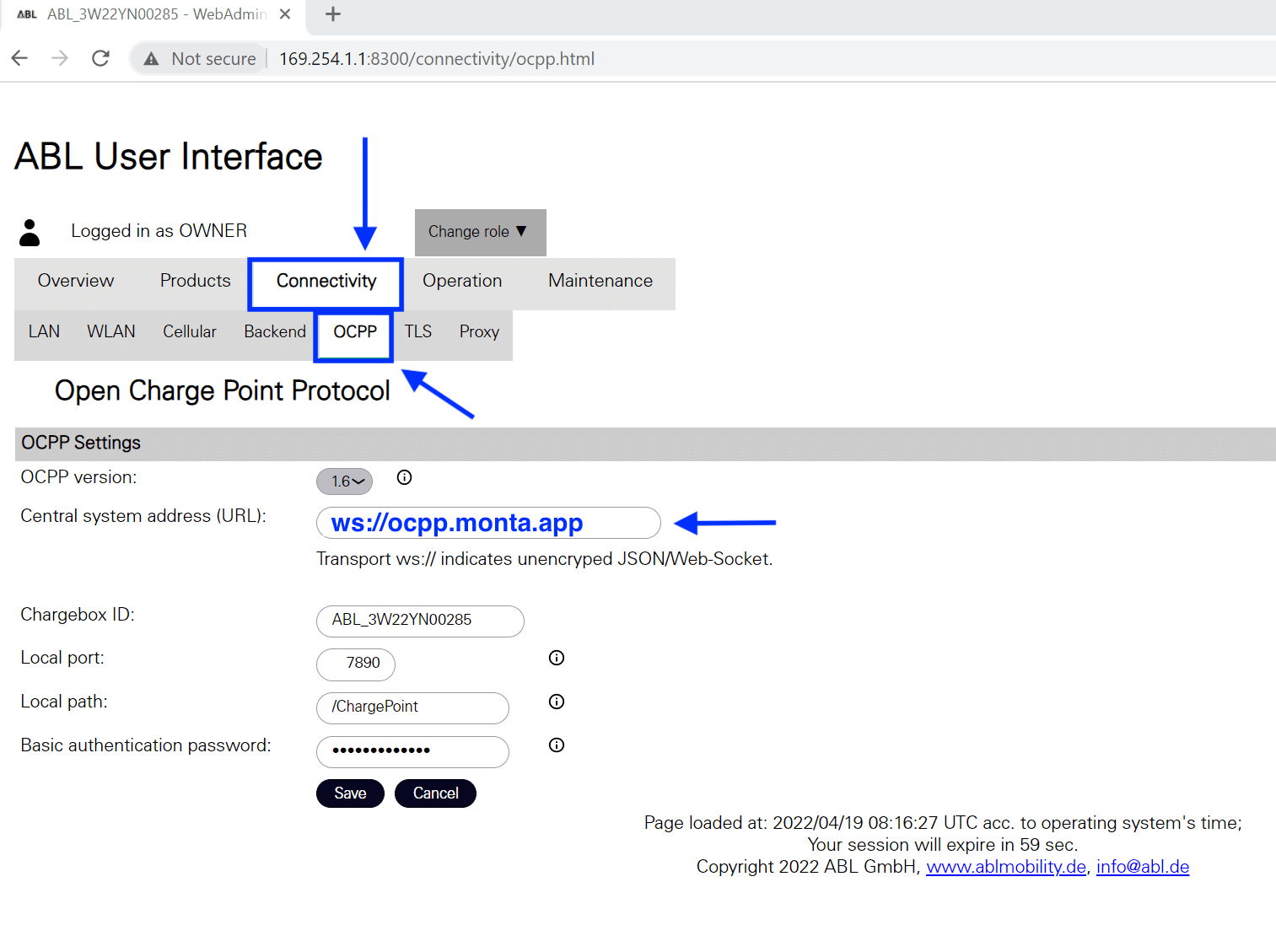Open the WLAN settings tab
1276x952 pixels.
[x=110, y=331]
